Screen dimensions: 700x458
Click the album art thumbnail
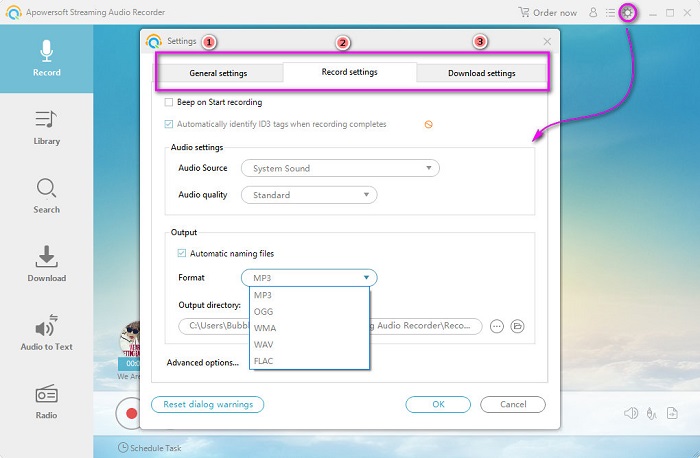coord(129,339)
